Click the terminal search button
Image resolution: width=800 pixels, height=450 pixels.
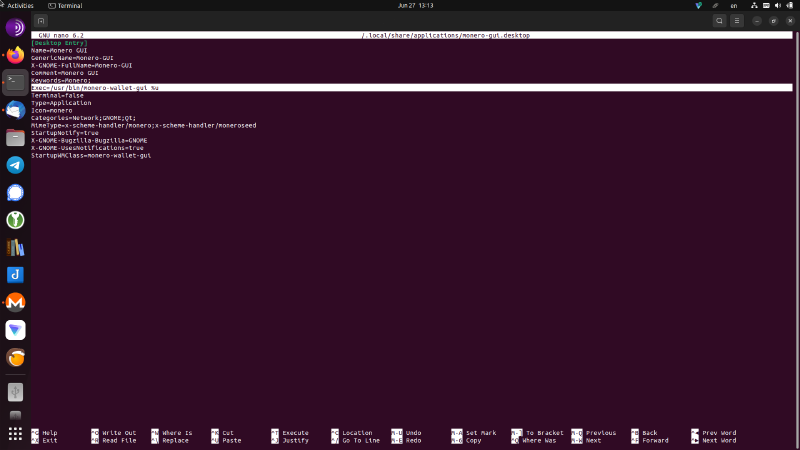pos(719,21)
